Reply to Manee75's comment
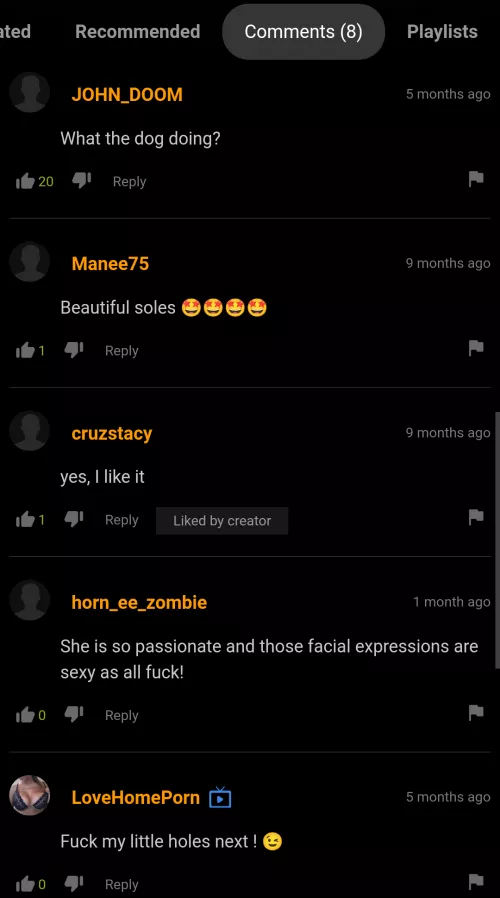This screenshot has height=898, width=500. point(121,350)
